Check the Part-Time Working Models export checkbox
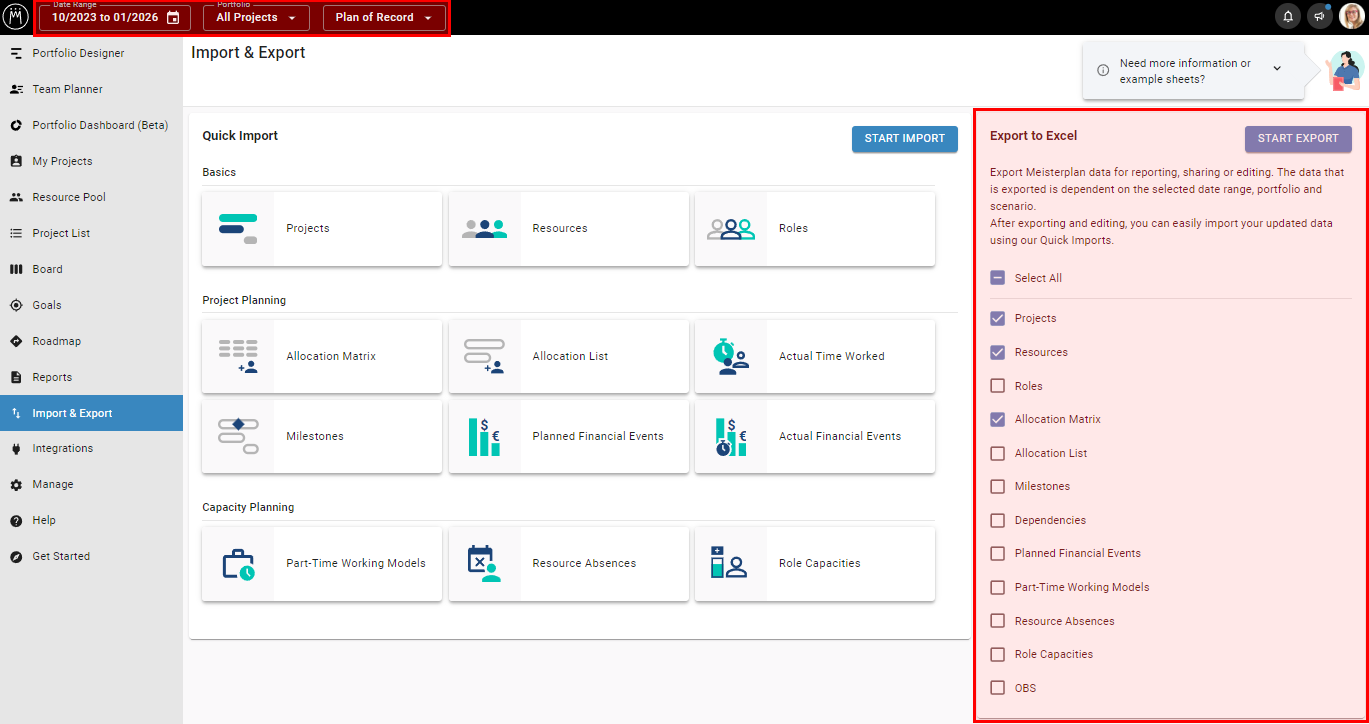1369x724 pixels. point(997,587)
